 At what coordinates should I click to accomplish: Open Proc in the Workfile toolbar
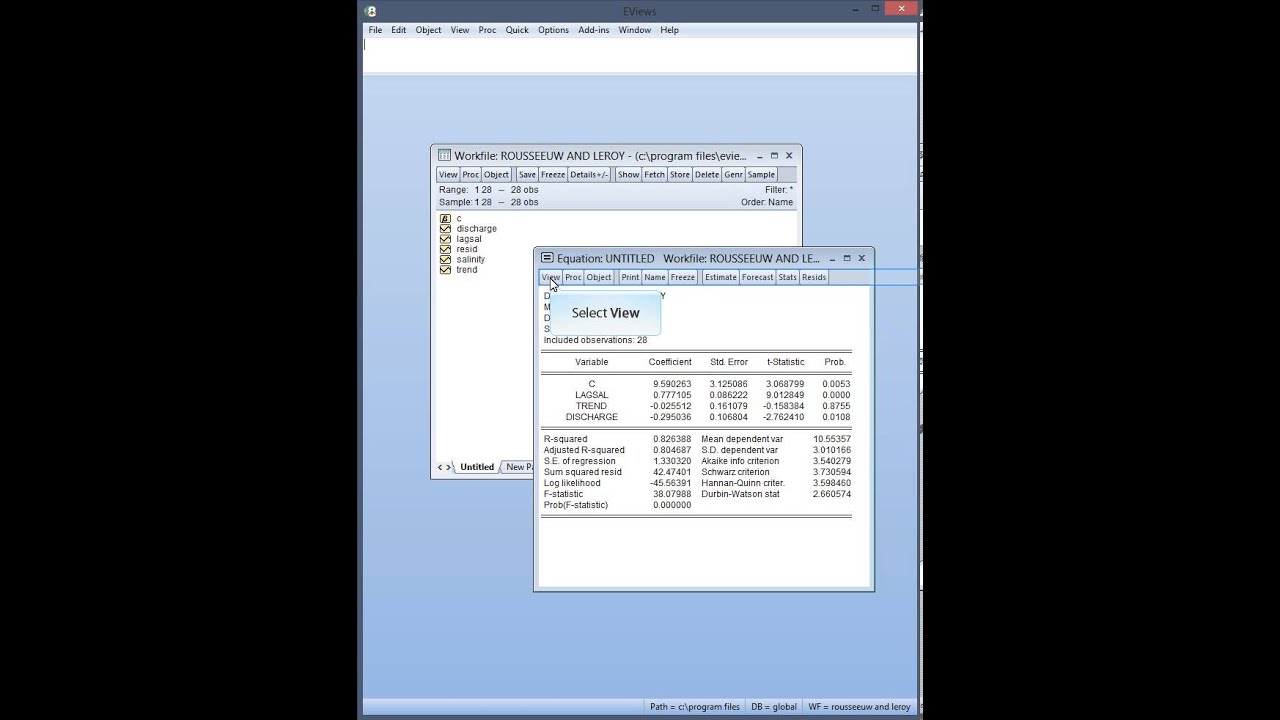click(x=470, y=175)
